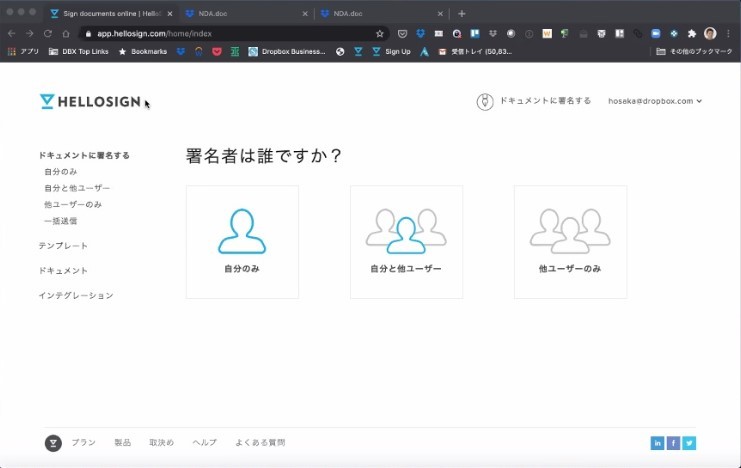Open the hoseka@dropbox.com account dropdown
This screenshot has width=741, height=468.
pos(655,101)
